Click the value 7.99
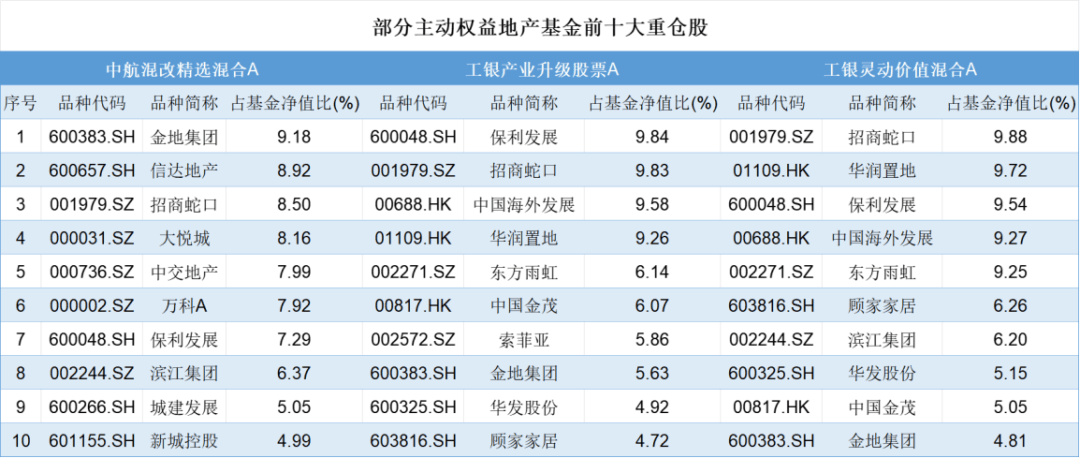Viewport: 1080px width, 458px height. [x=293, y=273]
